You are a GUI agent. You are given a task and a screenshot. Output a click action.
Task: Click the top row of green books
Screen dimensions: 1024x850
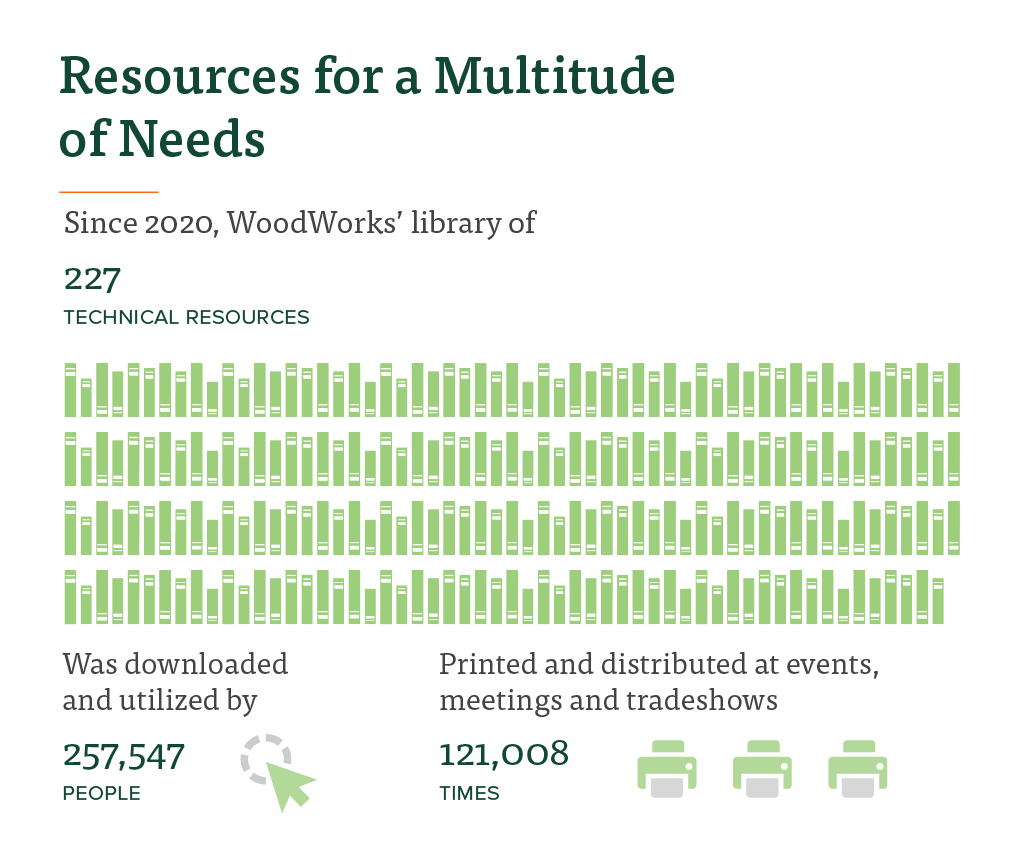point(511,390)
